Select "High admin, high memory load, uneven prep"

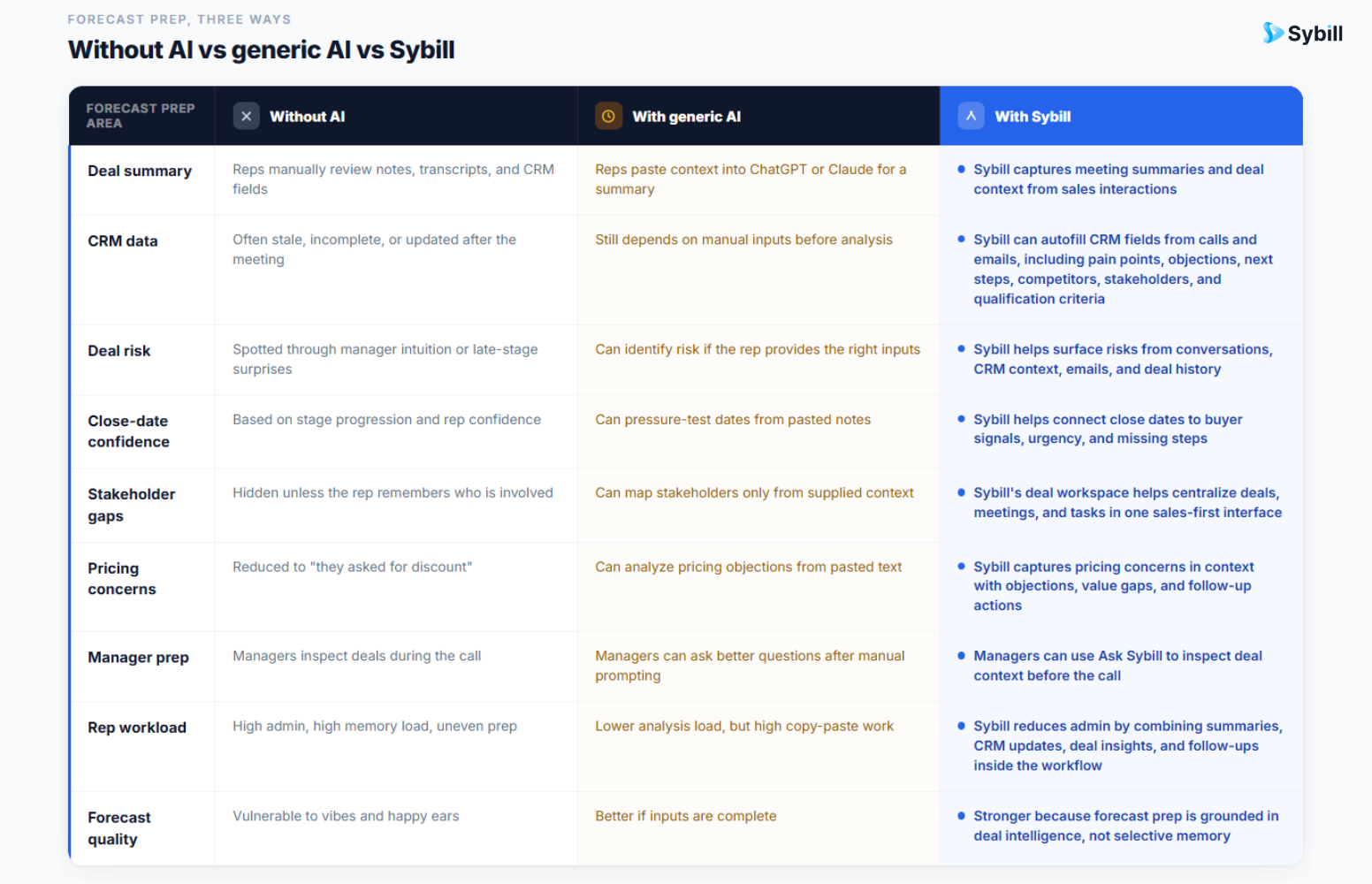[x=375, y=726]
